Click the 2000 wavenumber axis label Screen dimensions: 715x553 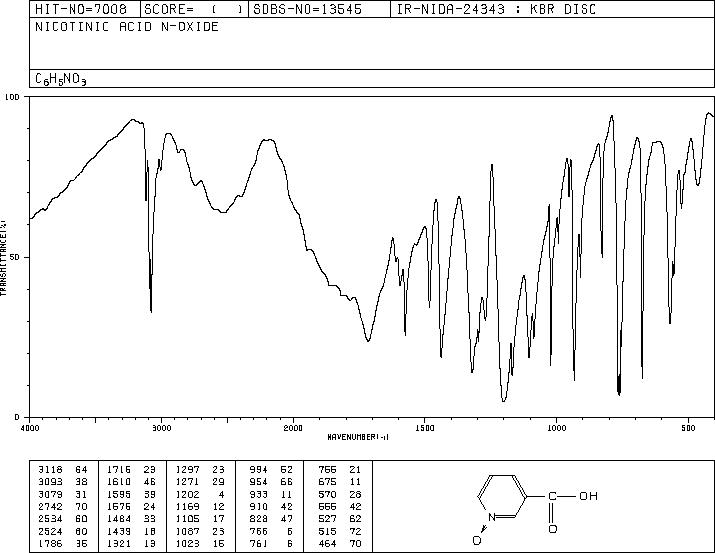pos(293,428)
